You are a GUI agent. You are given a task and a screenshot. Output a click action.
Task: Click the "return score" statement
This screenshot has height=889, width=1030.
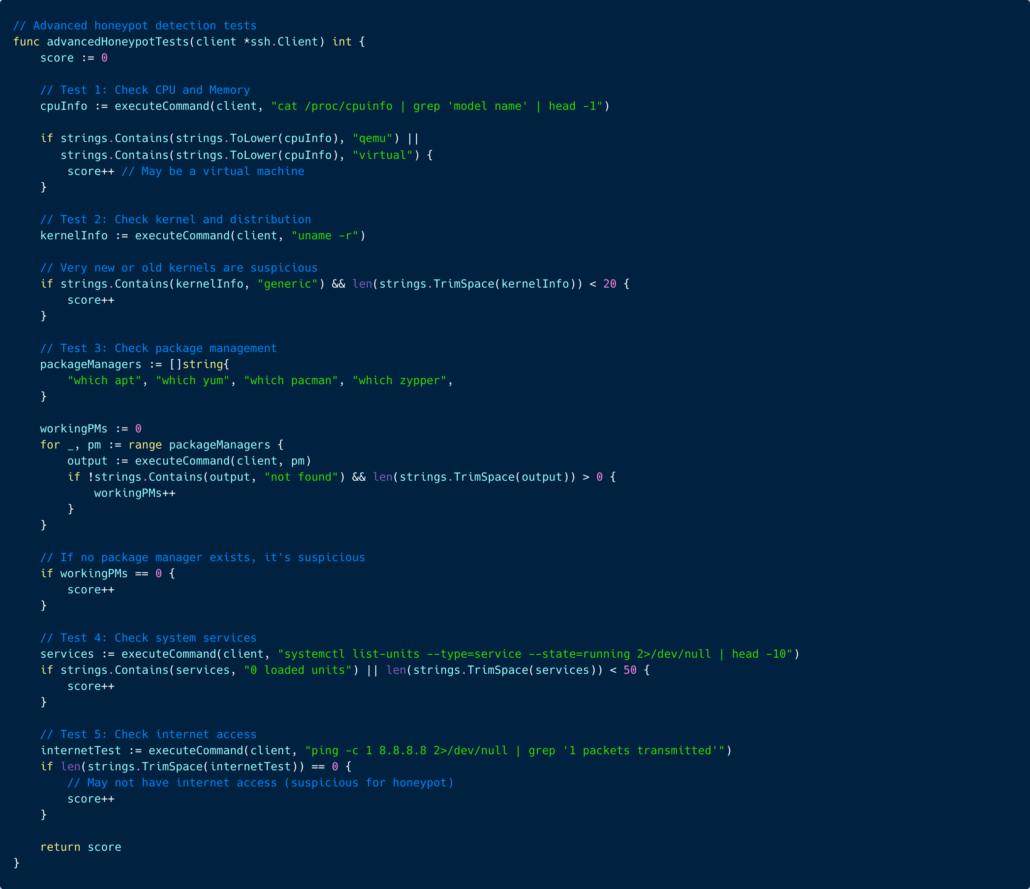pyautogui.click(x=80, y=847)
